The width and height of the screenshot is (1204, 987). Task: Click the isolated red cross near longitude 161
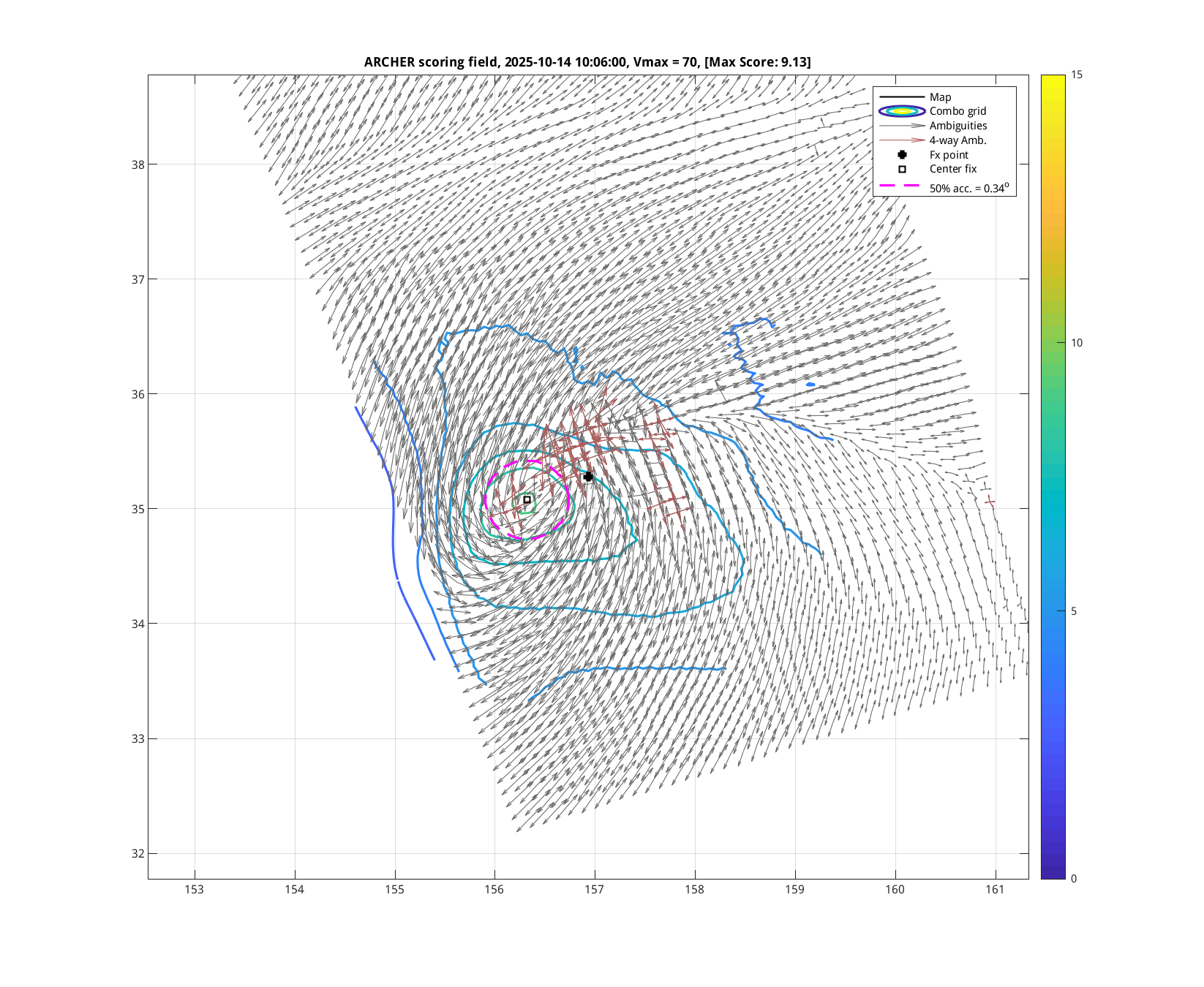click(990, 502)
